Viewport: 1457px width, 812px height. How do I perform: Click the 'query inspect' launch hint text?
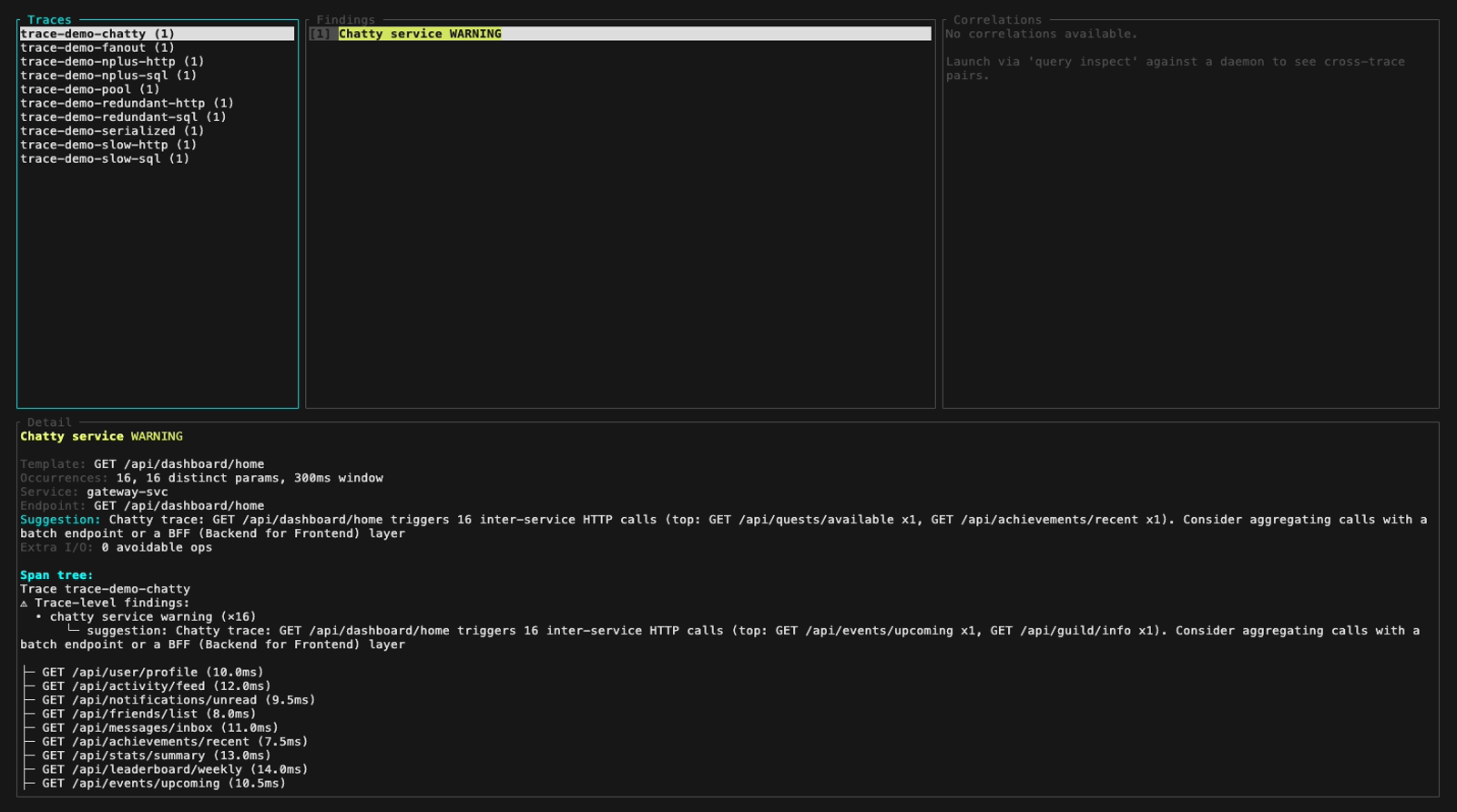coord(1175,68)
